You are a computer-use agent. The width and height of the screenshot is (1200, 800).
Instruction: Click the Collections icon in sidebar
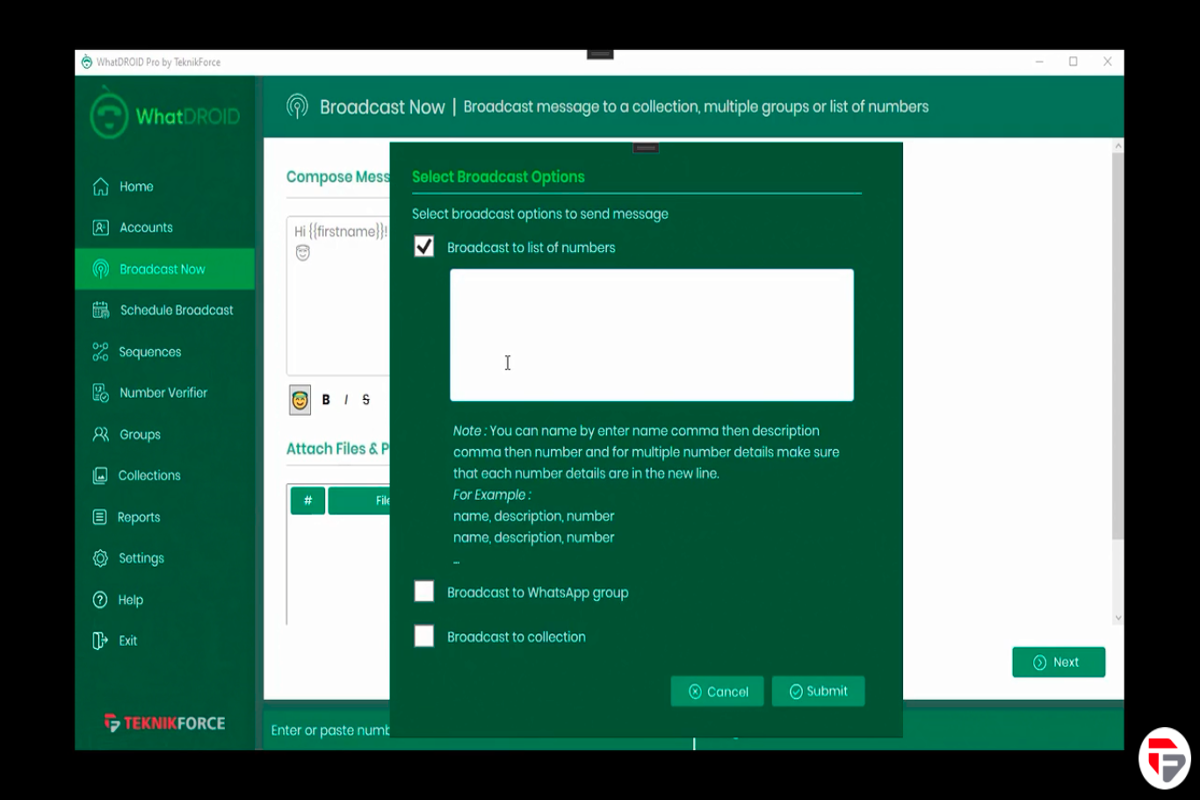[100, 476]
